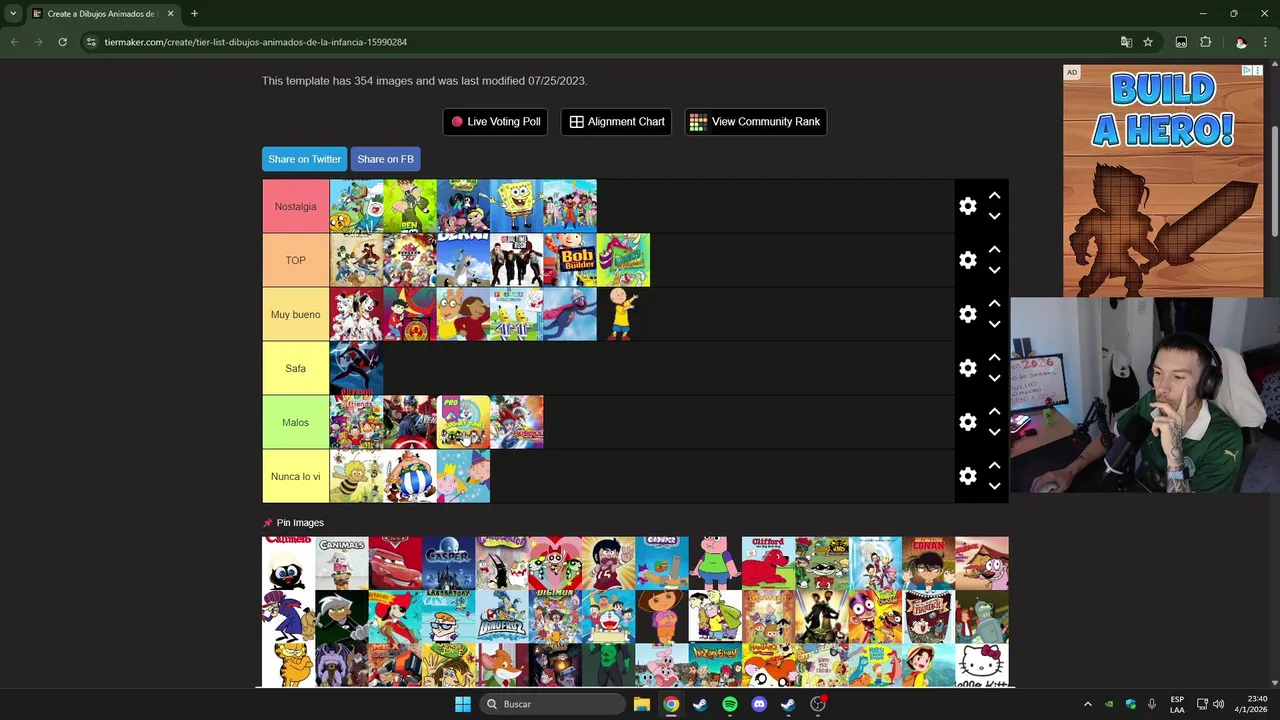Screen dimensions: 1280x720
Task: Move the TOP row up
Action: (994, 250)
